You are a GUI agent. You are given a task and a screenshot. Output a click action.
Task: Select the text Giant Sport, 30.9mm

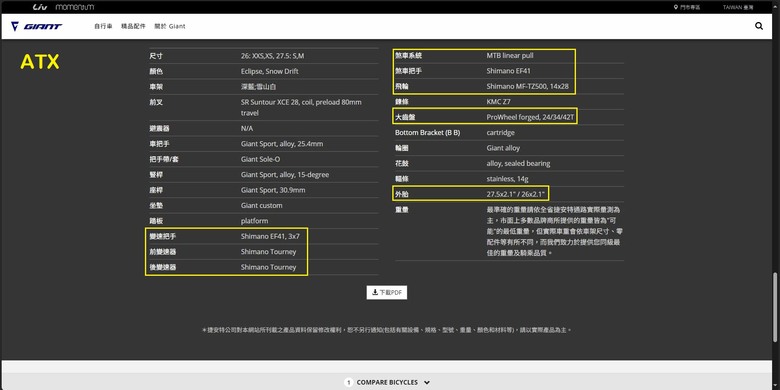pos(273,190)
